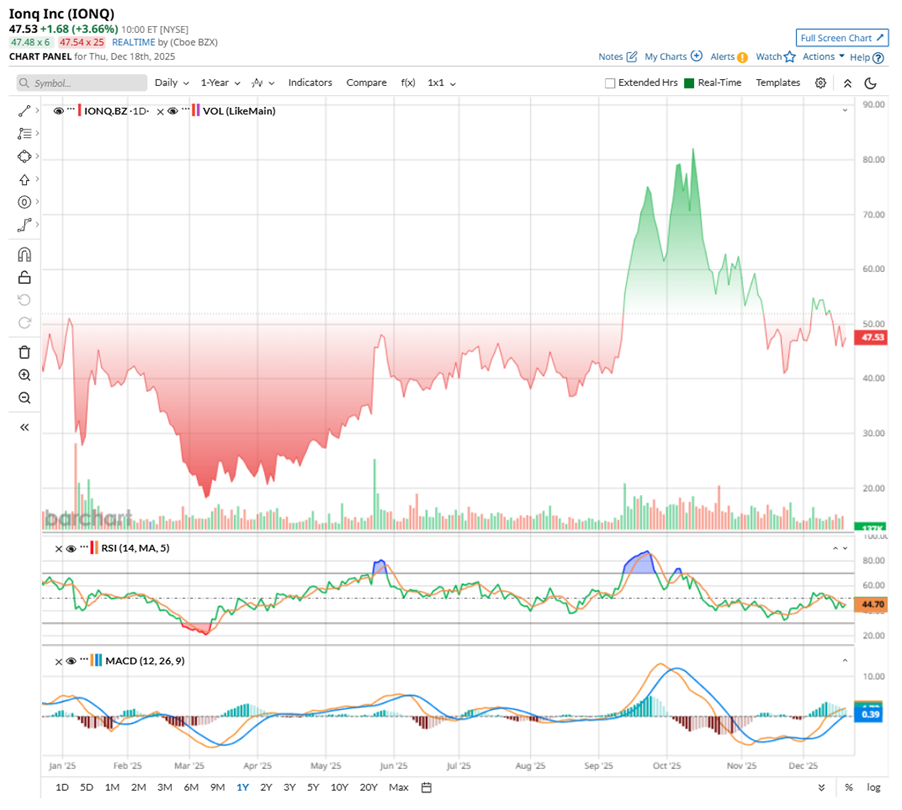Open the Indicators menu

pos(310,83)
